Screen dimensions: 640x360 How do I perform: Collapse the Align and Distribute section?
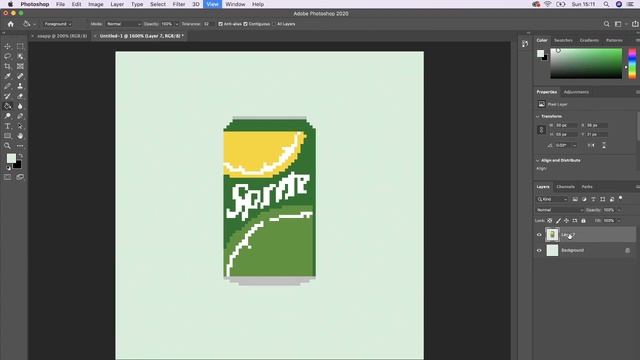click(x=538, y=160)
